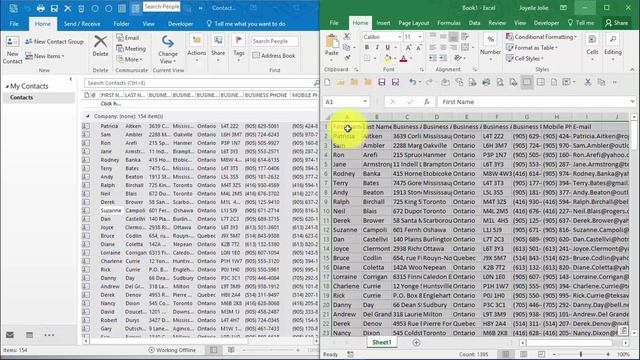Open the Tags flag menu in Outlook
The height and width of the screenshot is (360, 640).
pos(239,48)
